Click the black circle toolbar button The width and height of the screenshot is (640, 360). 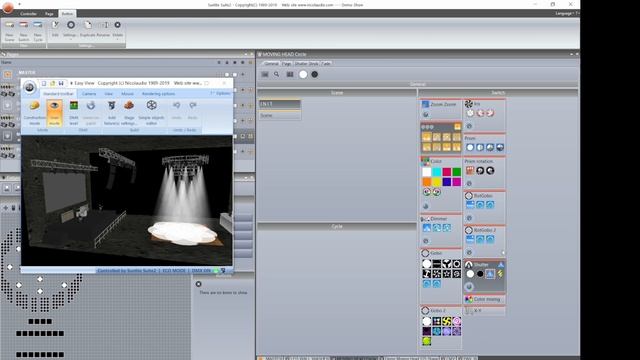(315, 74)
